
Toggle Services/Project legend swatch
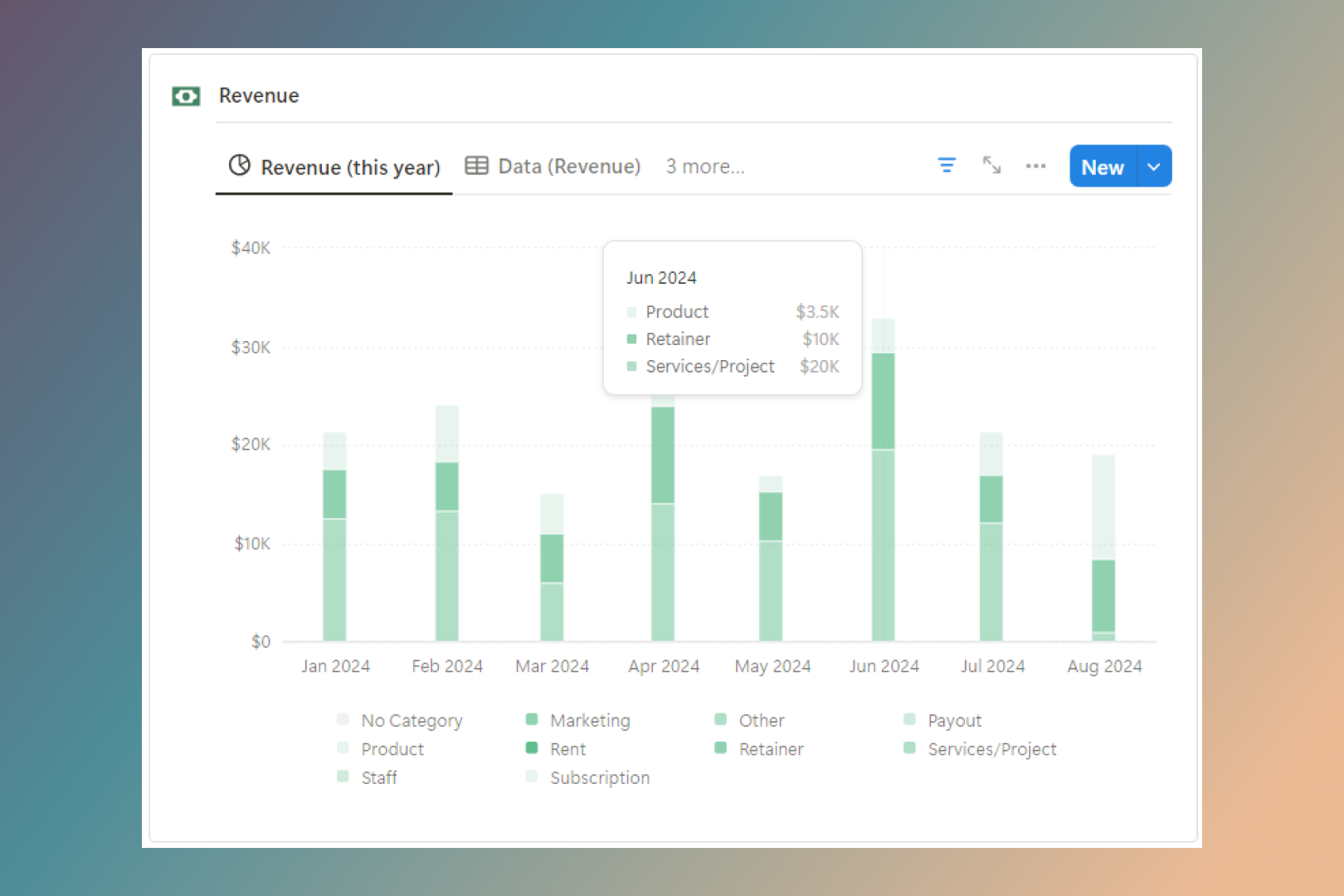[910, 748]
